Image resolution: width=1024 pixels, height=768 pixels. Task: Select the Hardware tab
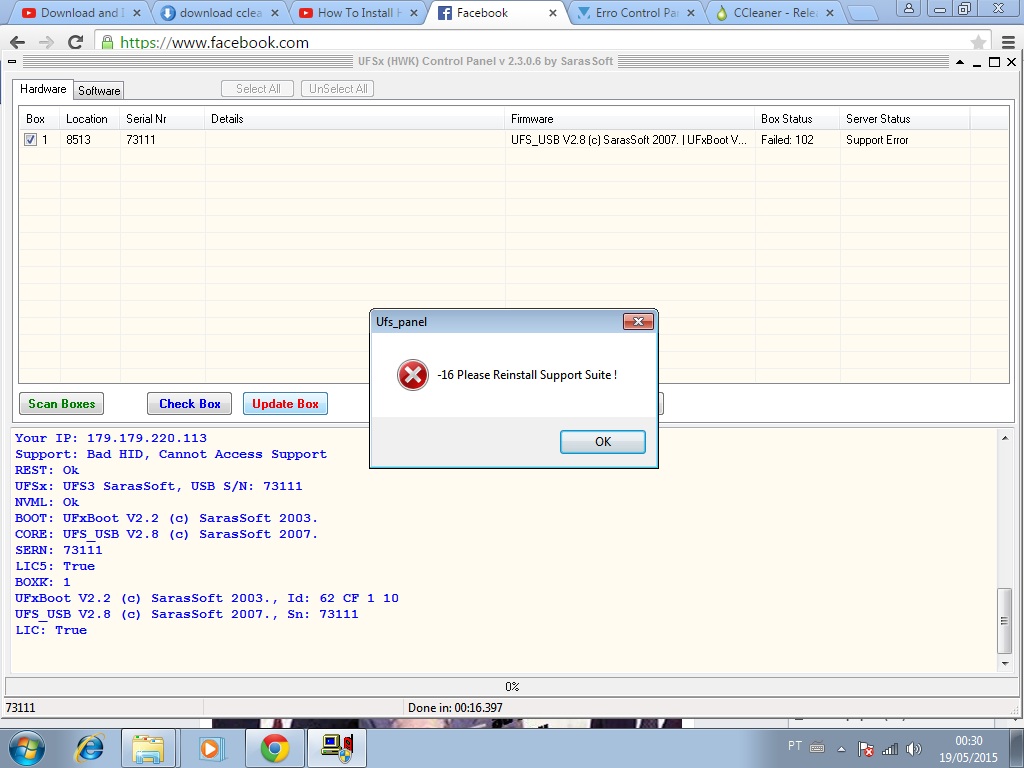(x=43, y=89)
